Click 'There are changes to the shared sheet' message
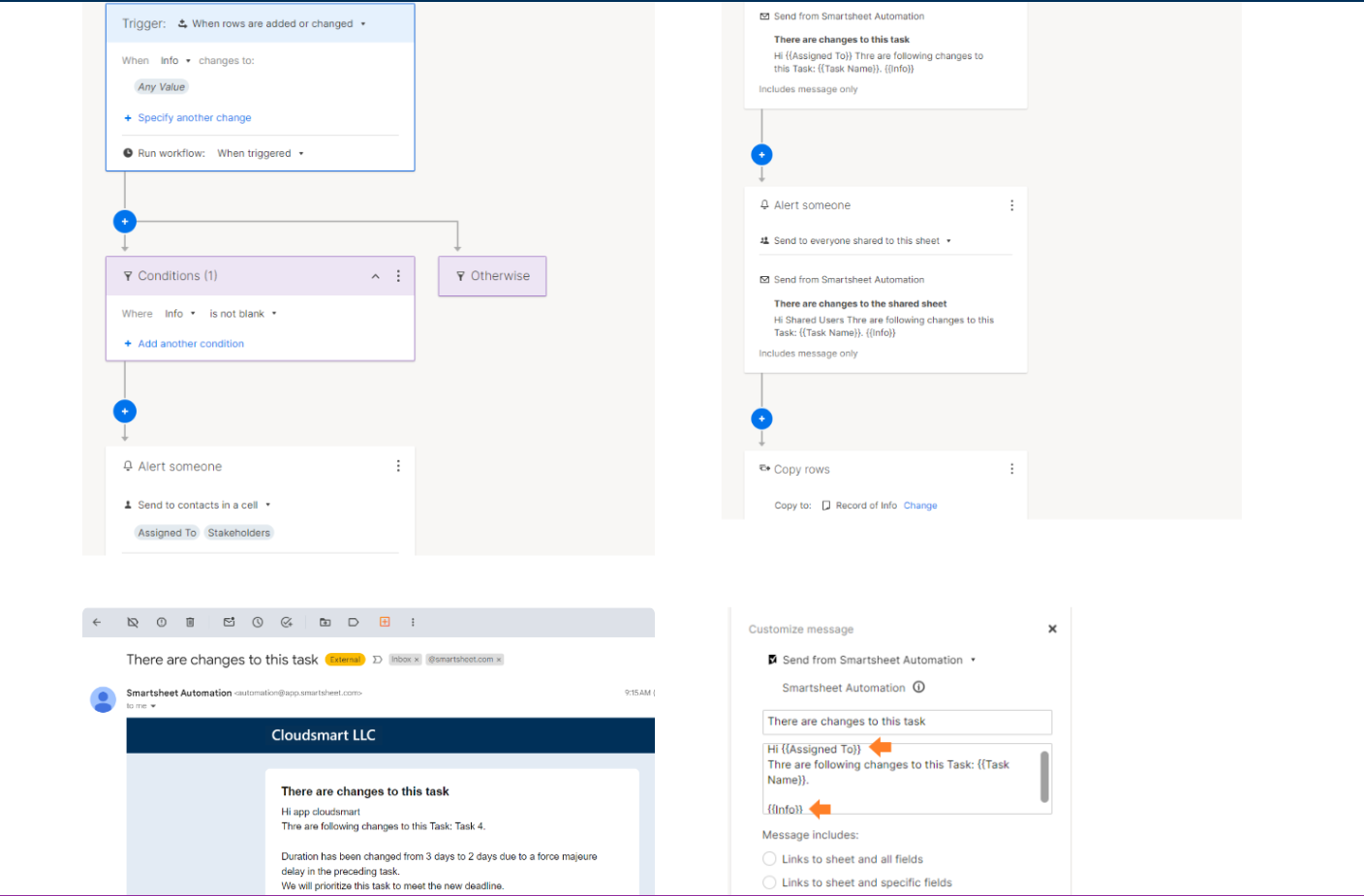The width and height of the screenshot is (1364, 896). pos(860,304)
